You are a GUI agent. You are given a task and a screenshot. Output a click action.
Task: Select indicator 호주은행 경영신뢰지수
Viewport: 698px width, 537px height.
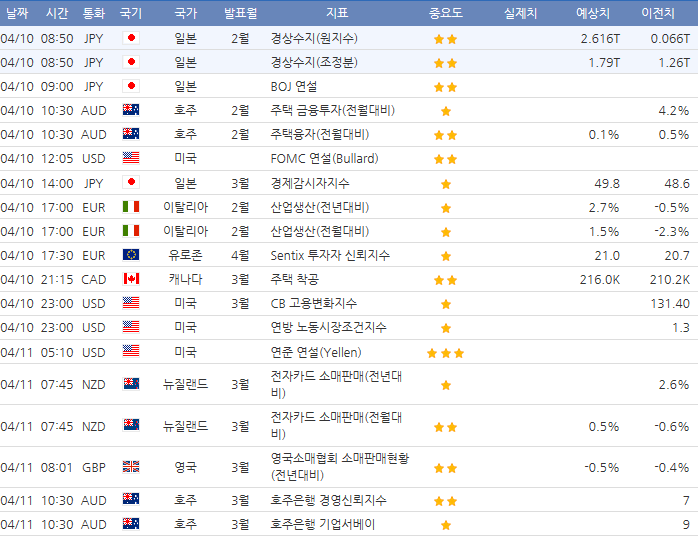[328, 500]
